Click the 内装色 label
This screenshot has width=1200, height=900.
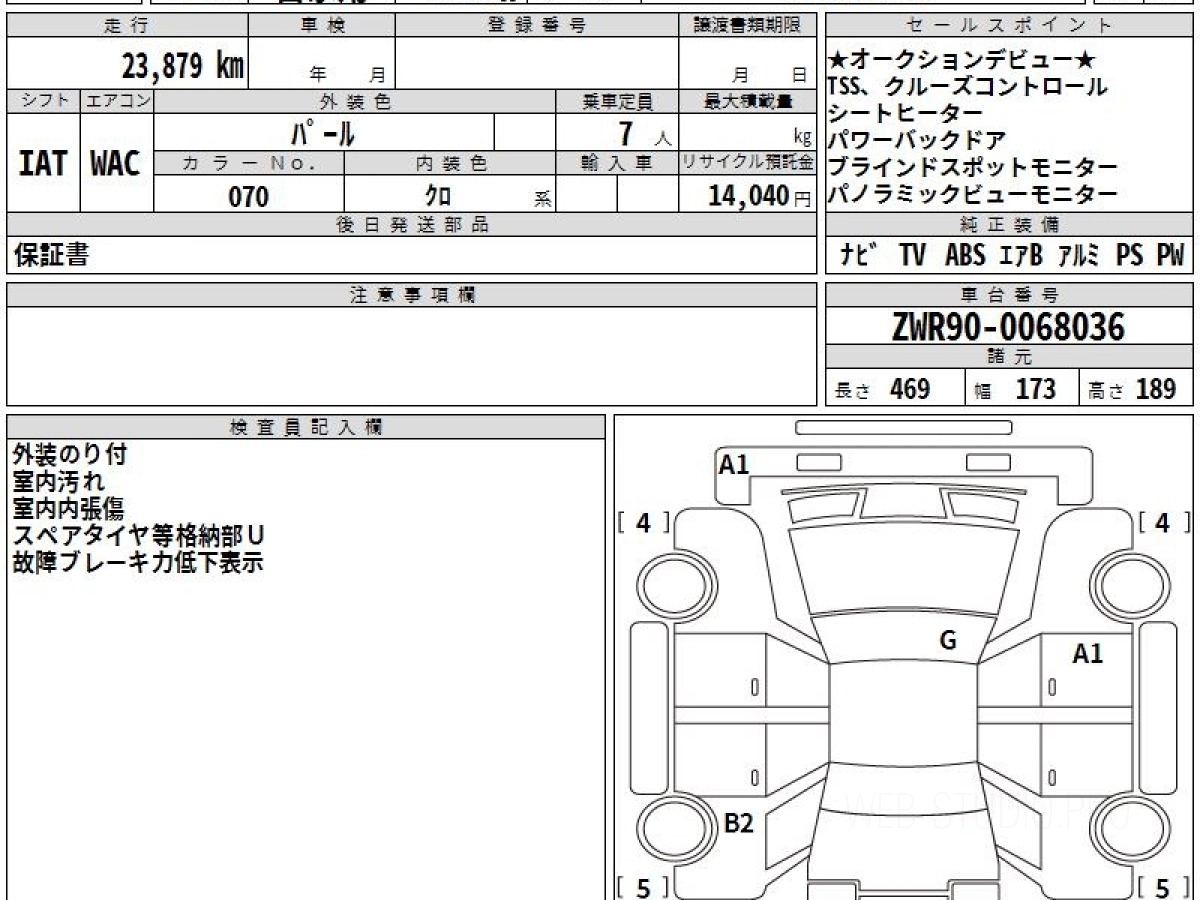tap(450, 163)
